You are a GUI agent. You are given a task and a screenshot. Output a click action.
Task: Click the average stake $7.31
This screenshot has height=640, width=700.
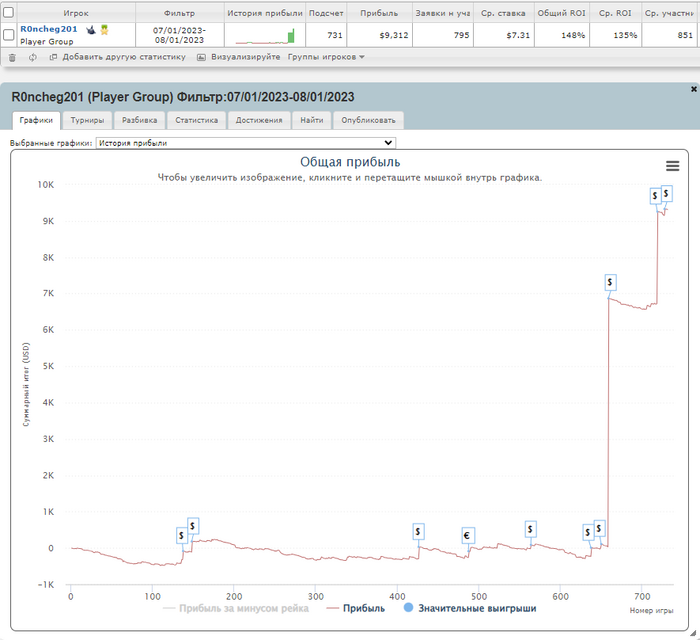[518, 35]
